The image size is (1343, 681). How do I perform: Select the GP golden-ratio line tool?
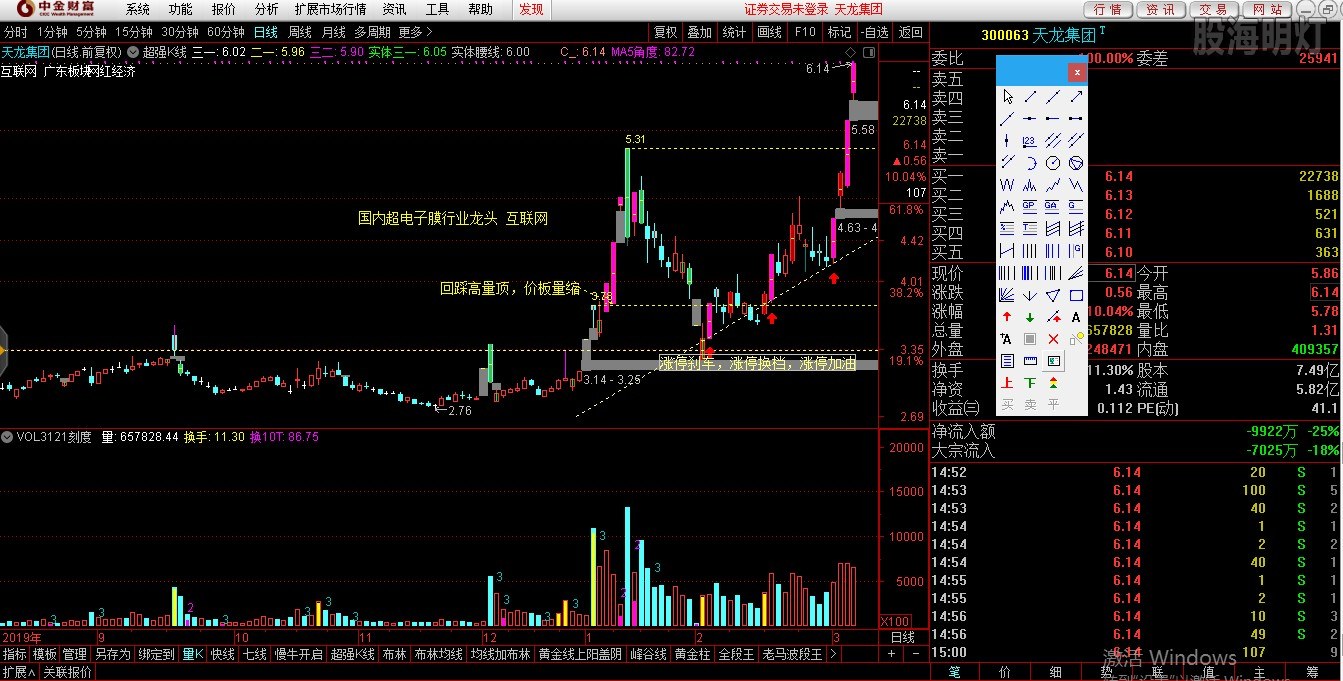(1029, 207)
